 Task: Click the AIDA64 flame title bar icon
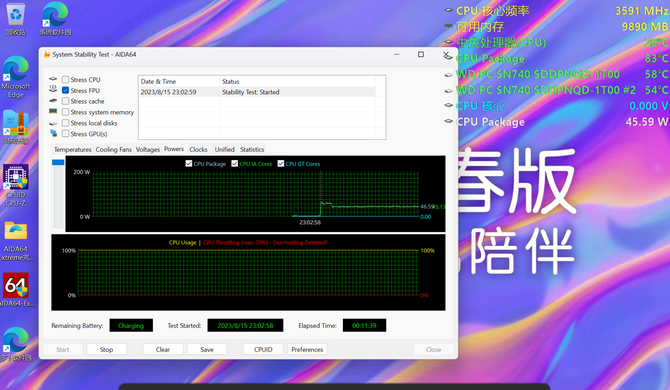click(x=47, y=54)
